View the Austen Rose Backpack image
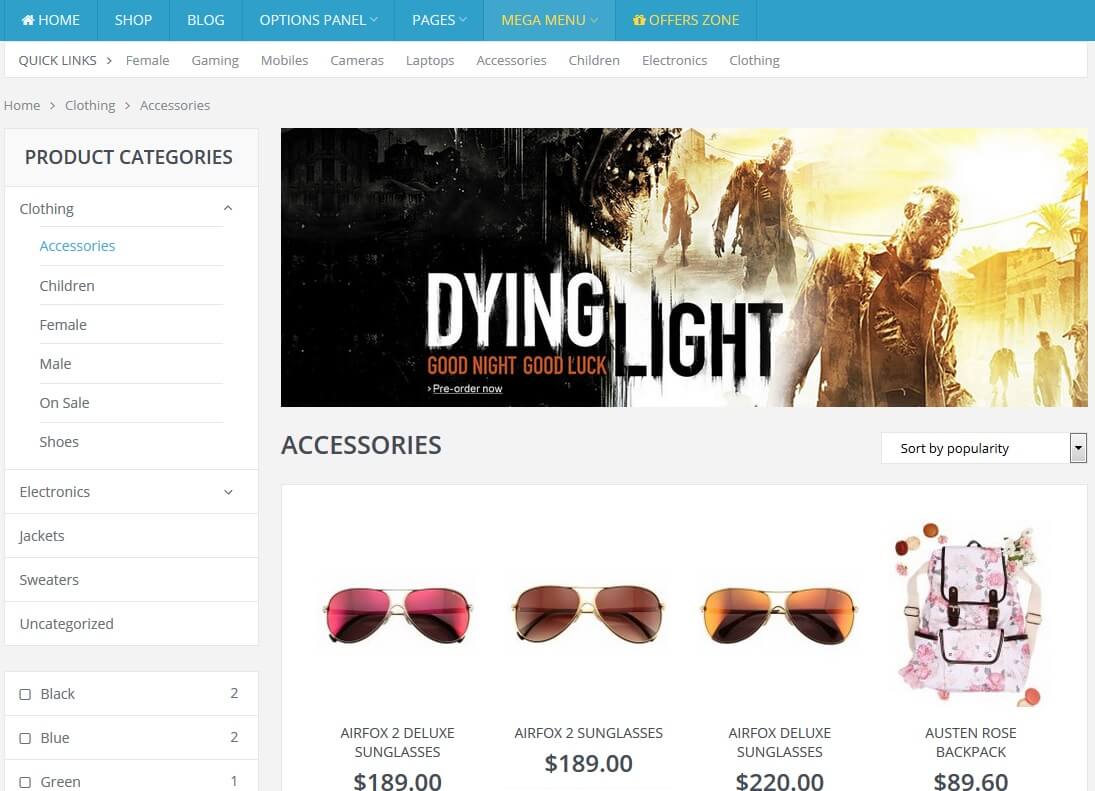The width and height of the screenshot is (1095, 791). point(970,613)
